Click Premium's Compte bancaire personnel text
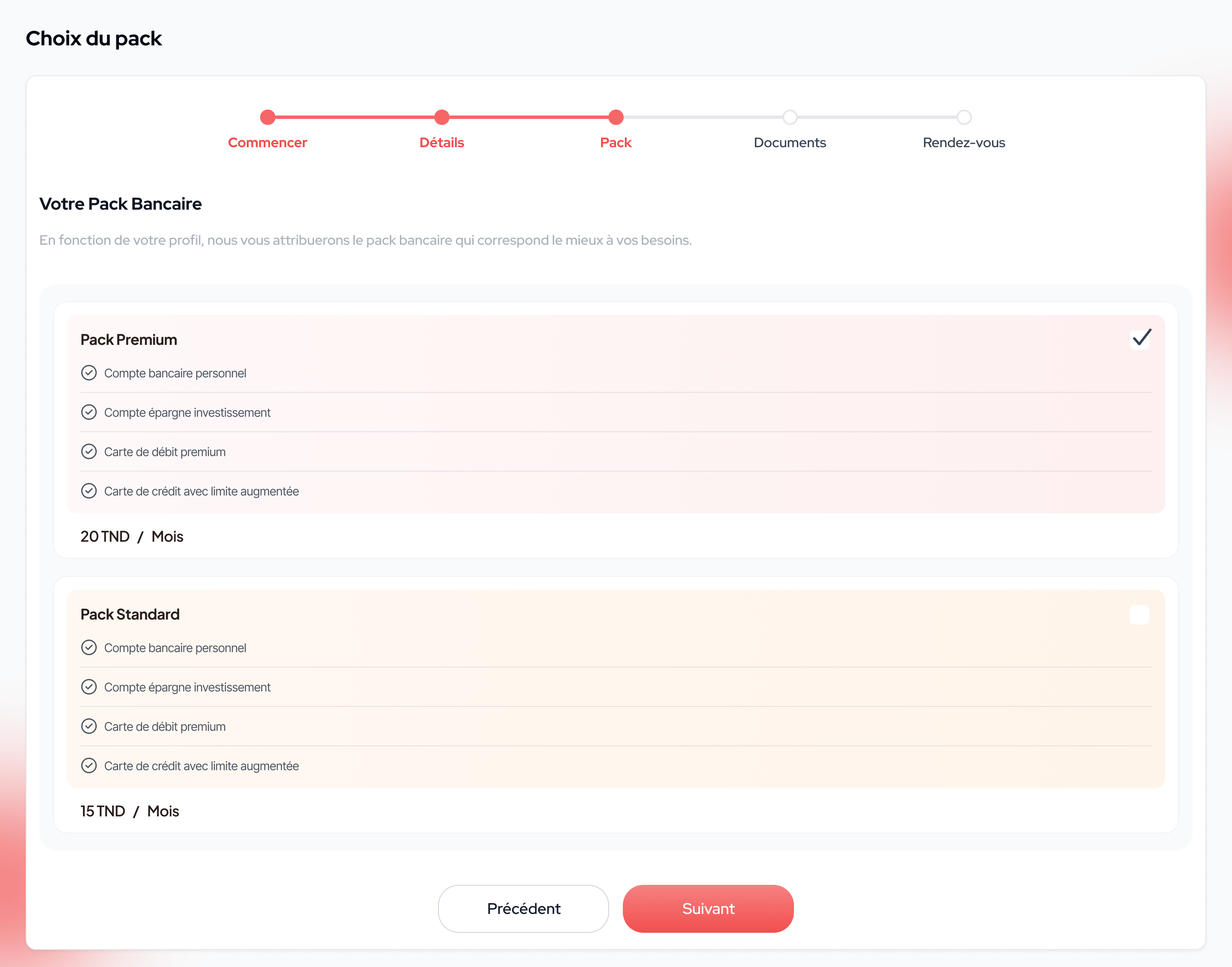This screenshot has height=967, width=1232. (x=175, y=373)
